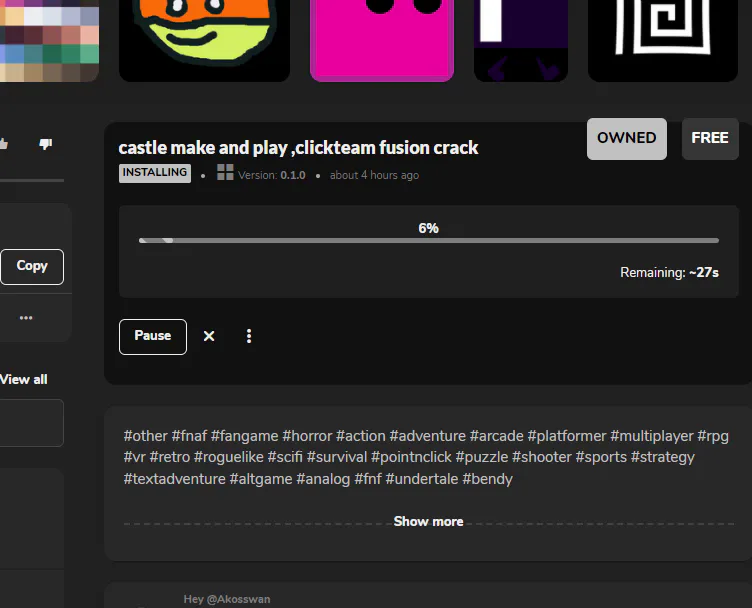Click the #multiplayer hashtag
This screenshot has height=608, width=752.
pyautogui.click(x=652, y=436)
